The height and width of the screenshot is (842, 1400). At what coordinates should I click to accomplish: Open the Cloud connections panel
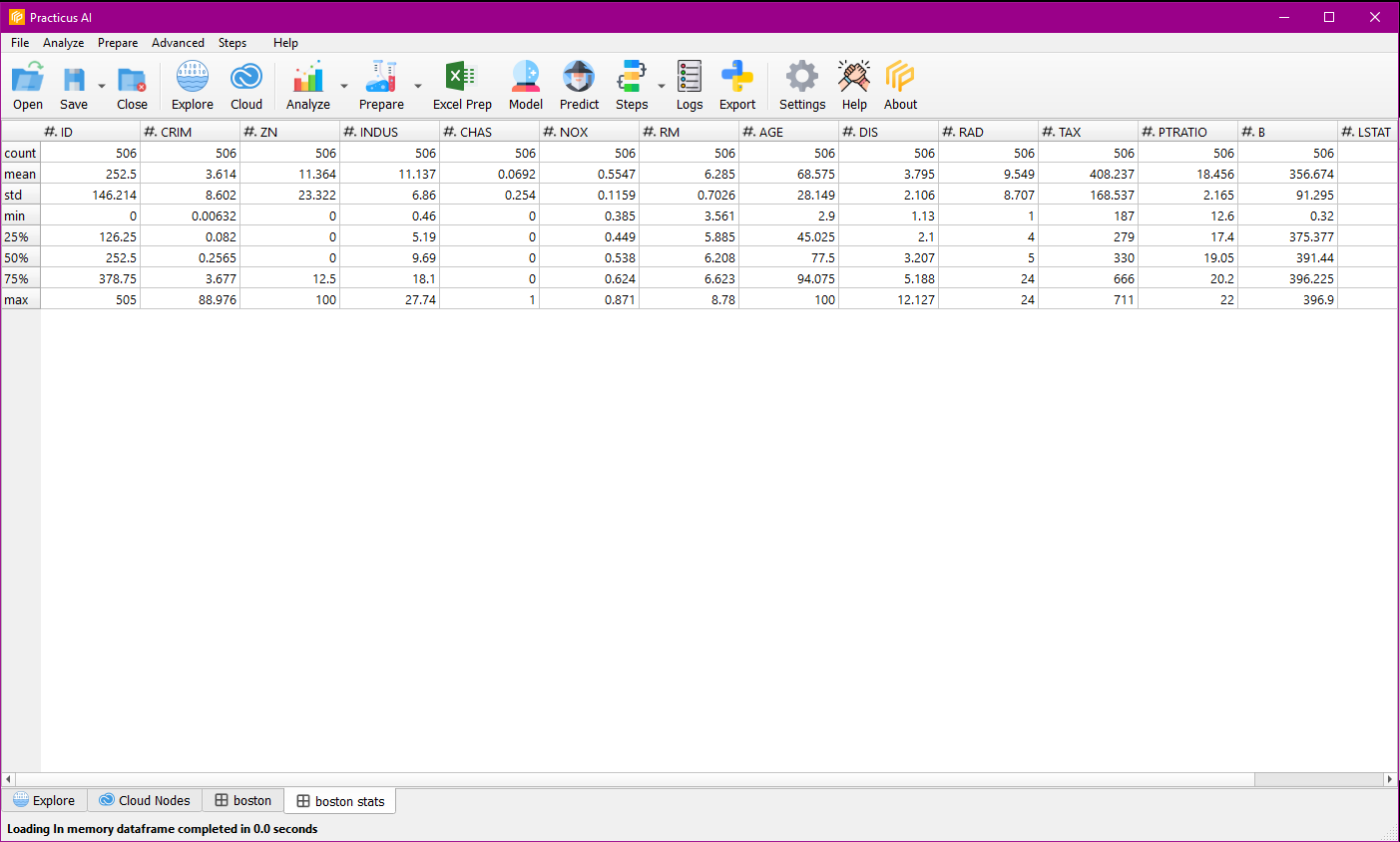(x=245, y=85)
